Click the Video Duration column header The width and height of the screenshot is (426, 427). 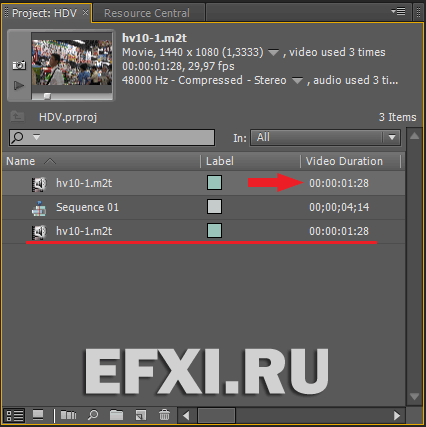(x=344, y=161)
